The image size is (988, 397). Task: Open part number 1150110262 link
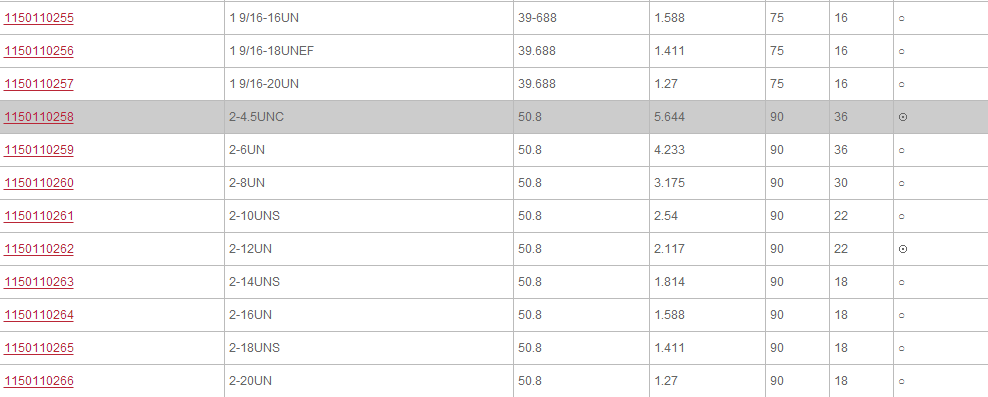click(39, 249)
